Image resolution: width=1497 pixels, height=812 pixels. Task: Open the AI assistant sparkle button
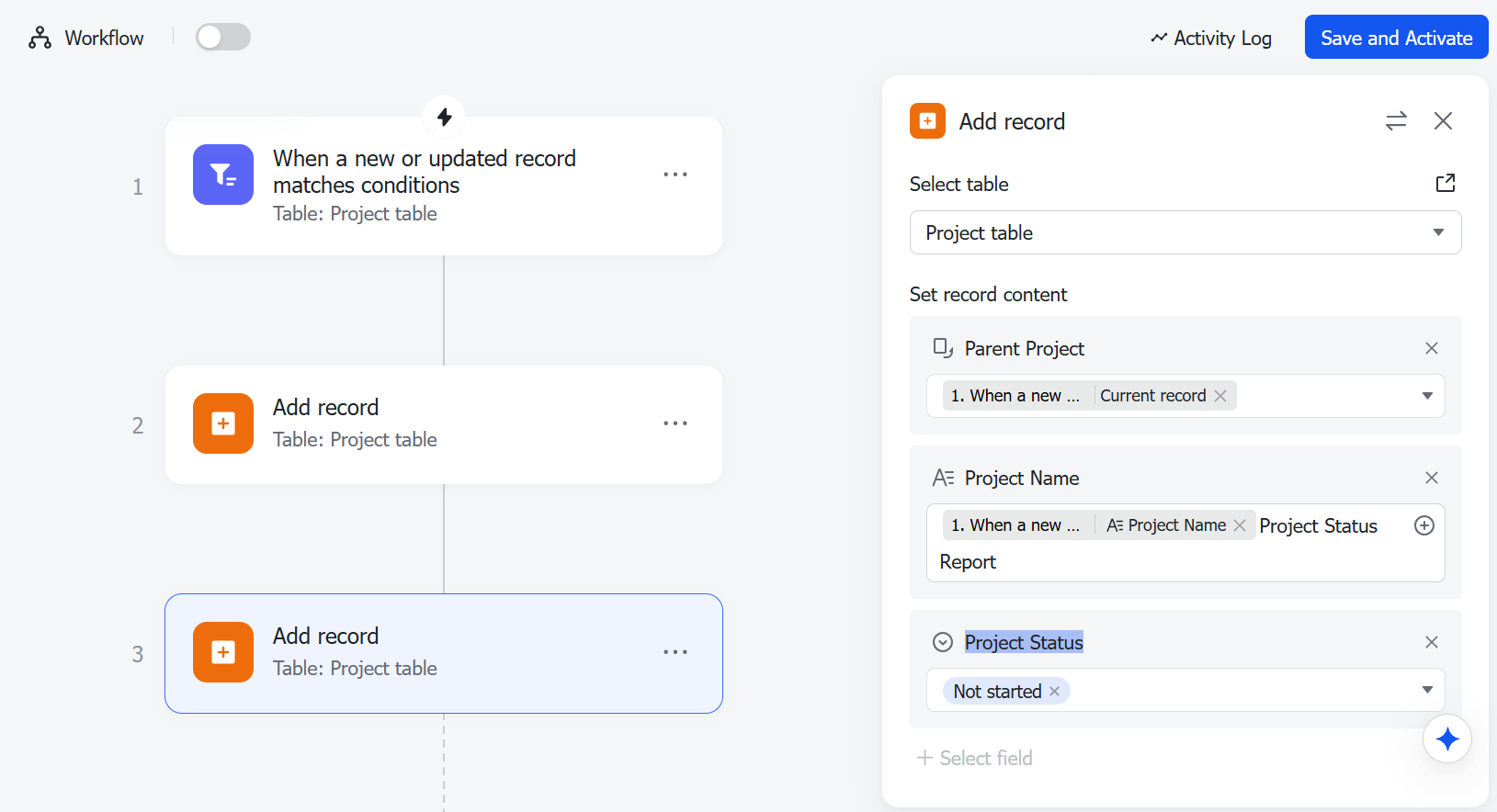point(1447,739)
